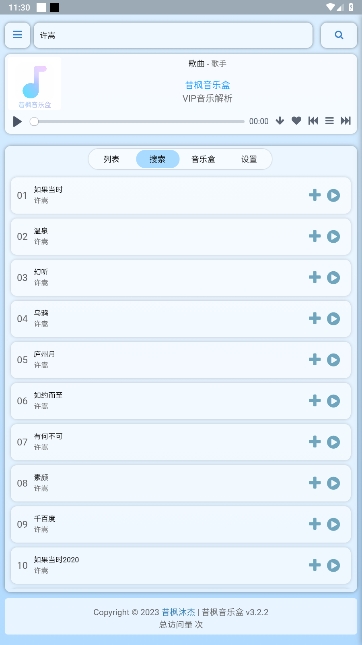This screenshot has width=362, height=645.
Task: Add song 01 to the list
Action: point(315,195)
